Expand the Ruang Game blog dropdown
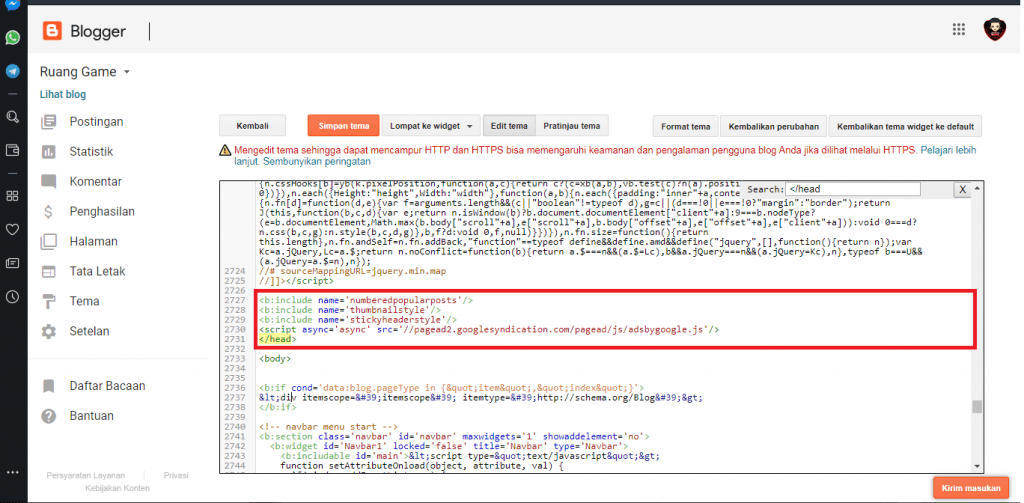Screen dimensions: 1024x503 [127, 73]
